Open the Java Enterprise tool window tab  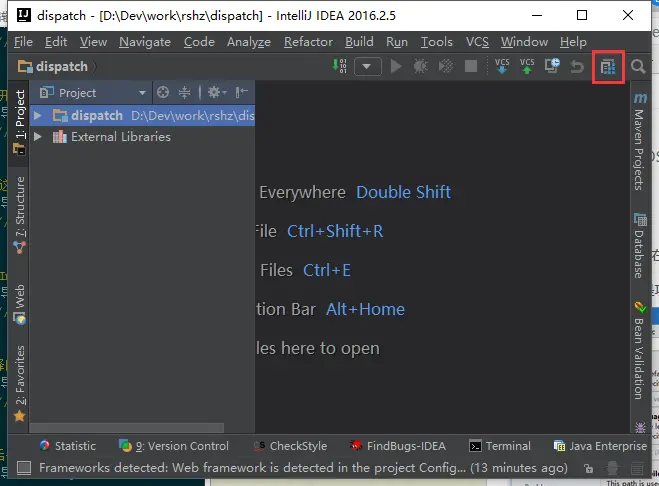pyautogui.click(x=600, y=446)
